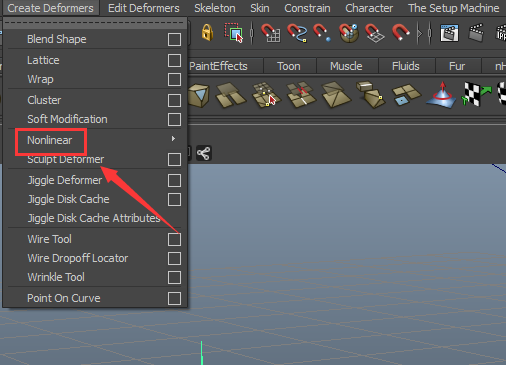Choose Jiggle Deformer entry
The height and width of the screenshot is (365, 506).
coord(65,180)
